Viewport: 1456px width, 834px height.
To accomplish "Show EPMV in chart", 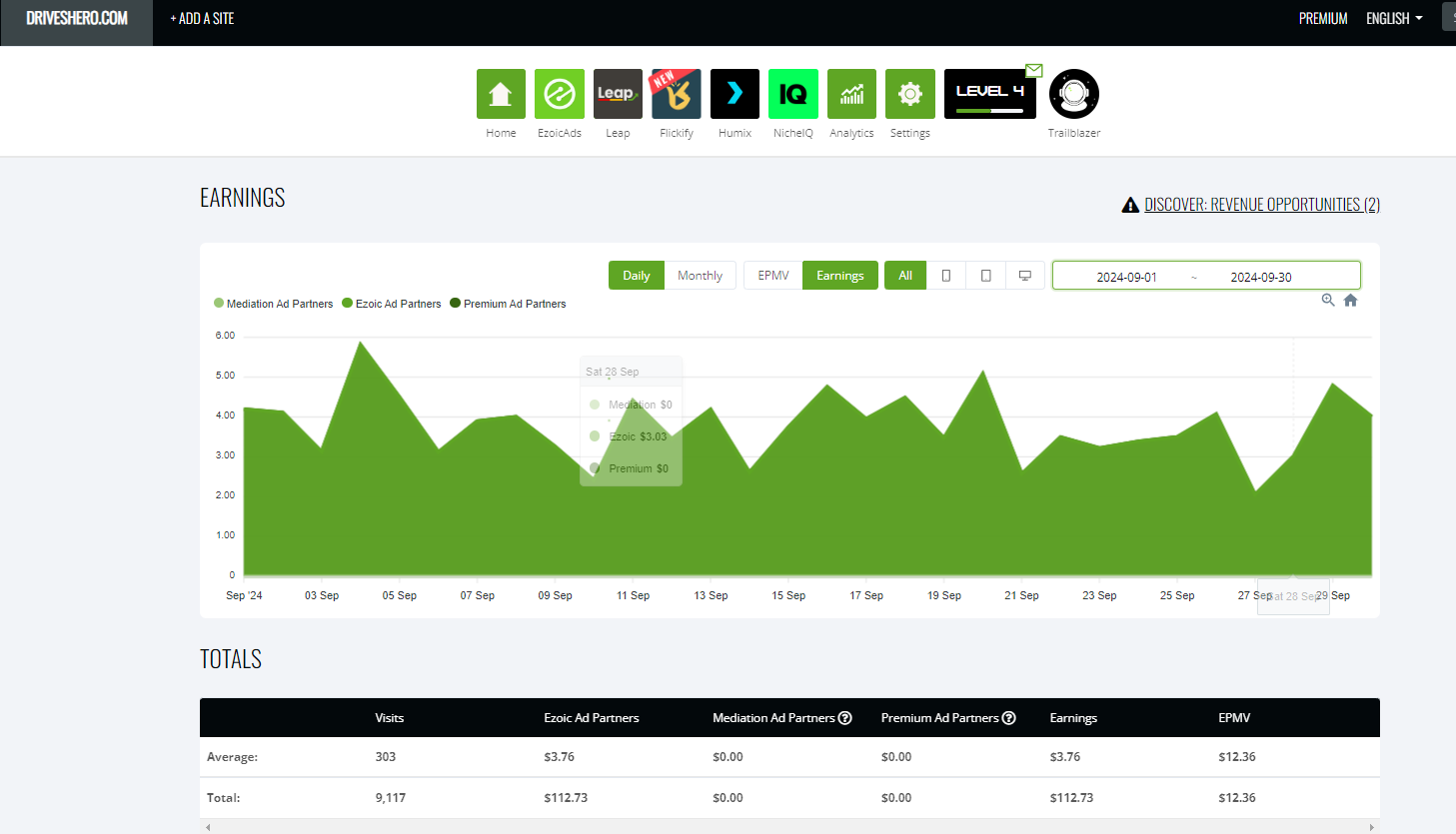I will click(x=773, y=276).
